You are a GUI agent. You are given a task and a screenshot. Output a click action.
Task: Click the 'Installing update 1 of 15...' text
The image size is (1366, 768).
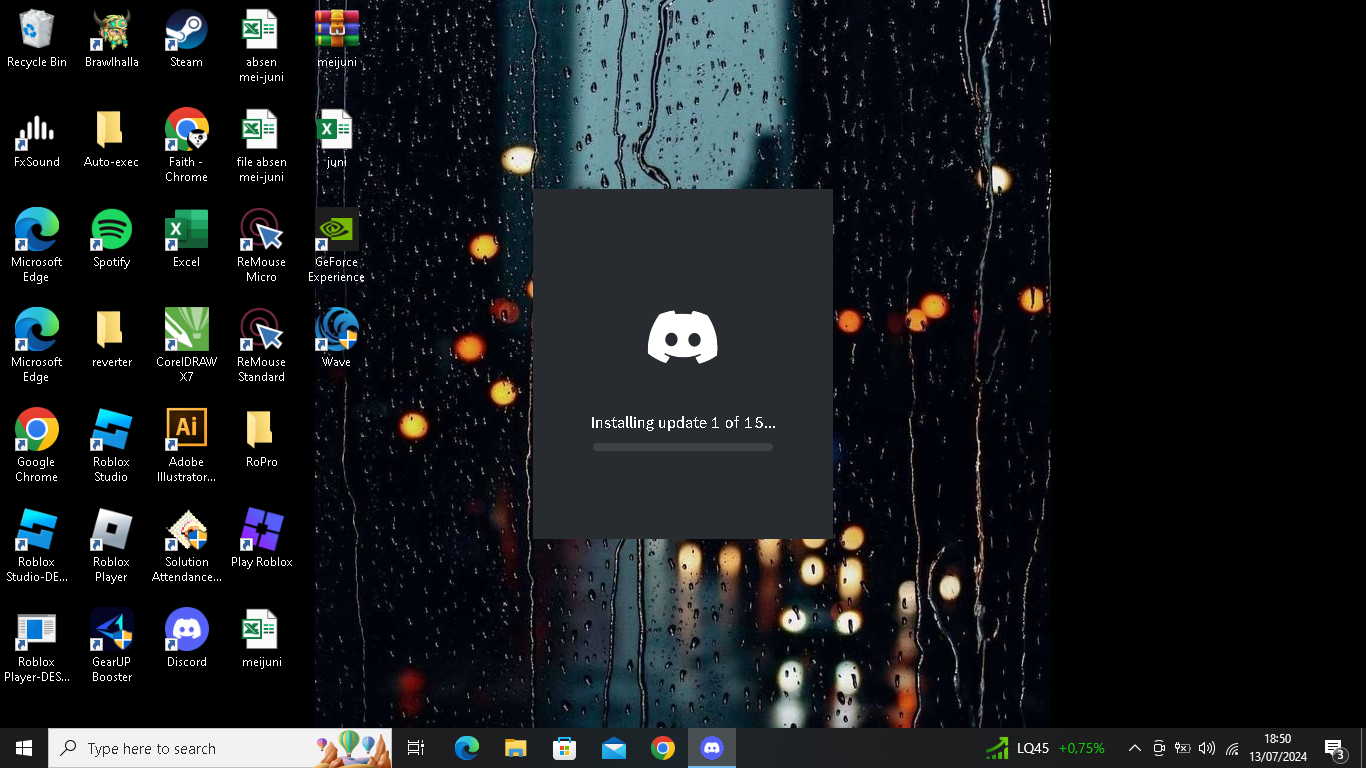[x=683, y=423]
